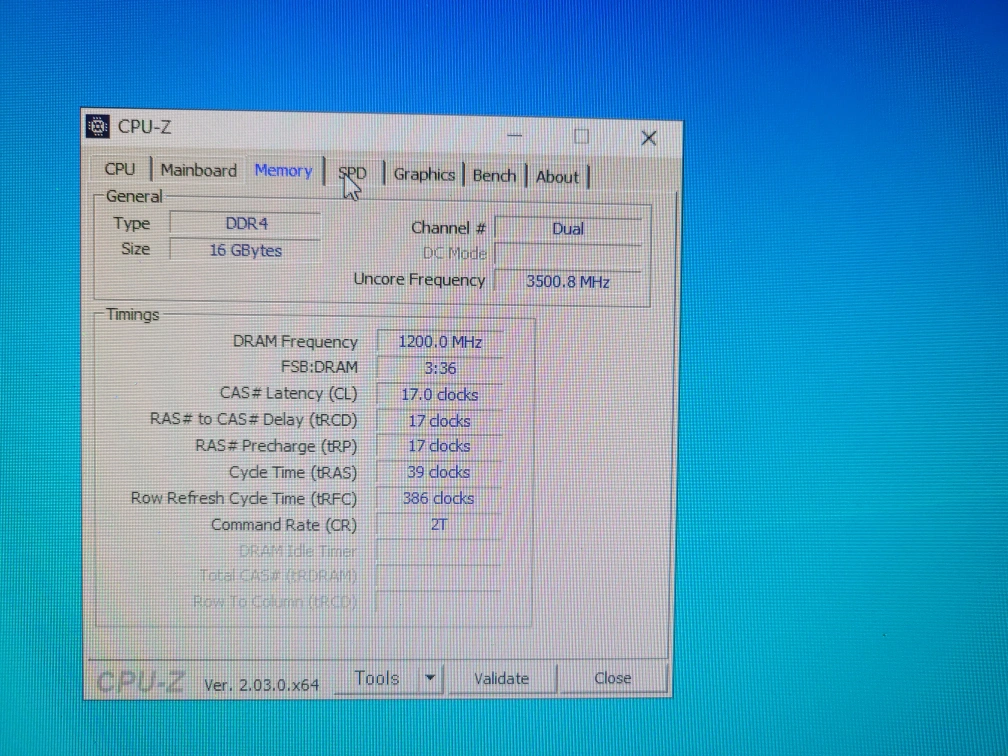Open the About tab
This screenshot has width=1008, height=756.
click(557, 177)
